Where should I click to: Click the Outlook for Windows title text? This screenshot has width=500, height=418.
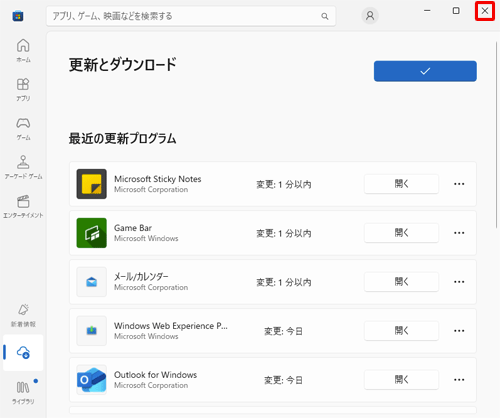[155, 375]
